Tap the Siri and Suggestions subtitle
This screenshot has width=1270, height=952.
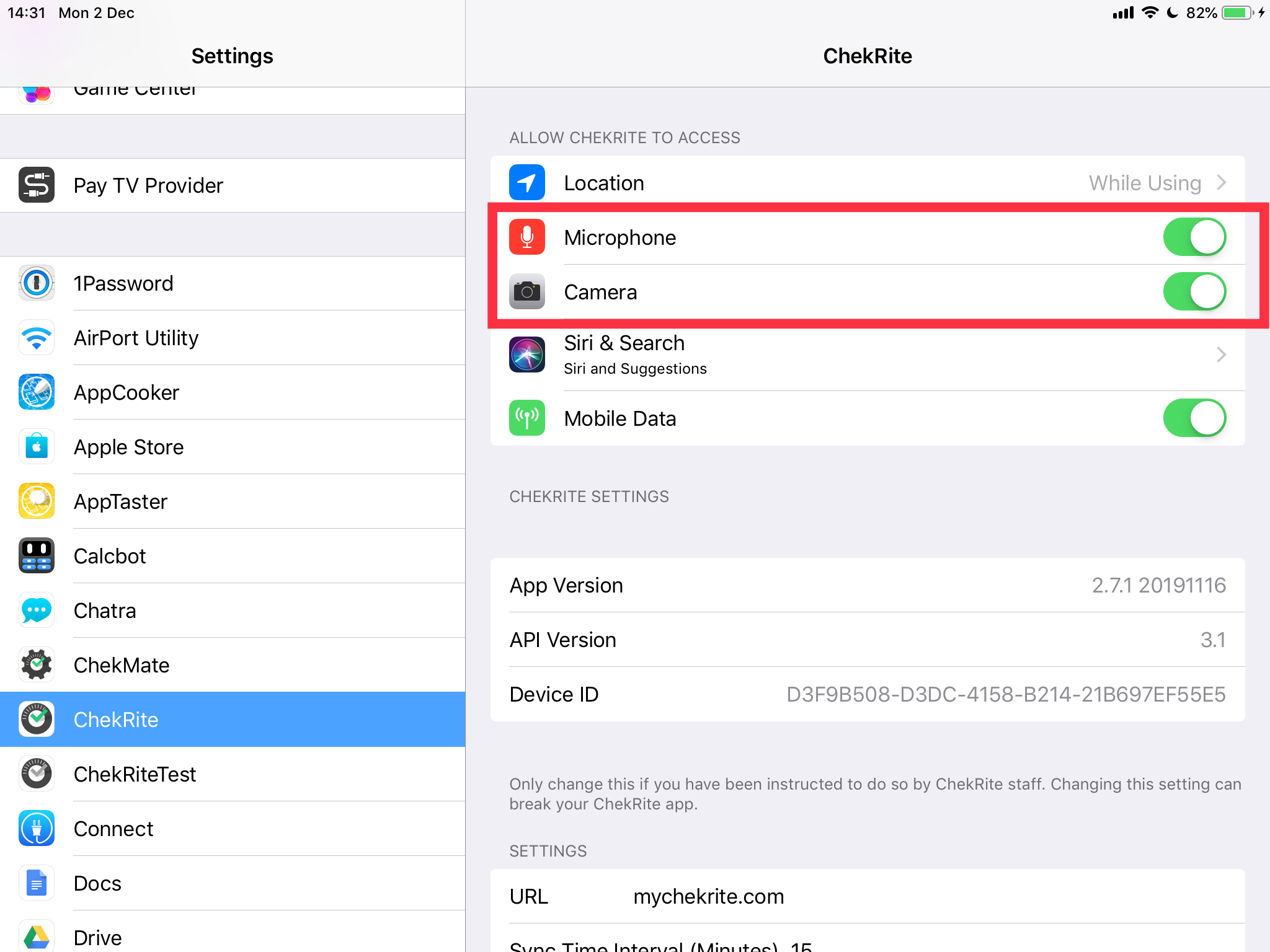pyautogui.click(x=635, y=369)
